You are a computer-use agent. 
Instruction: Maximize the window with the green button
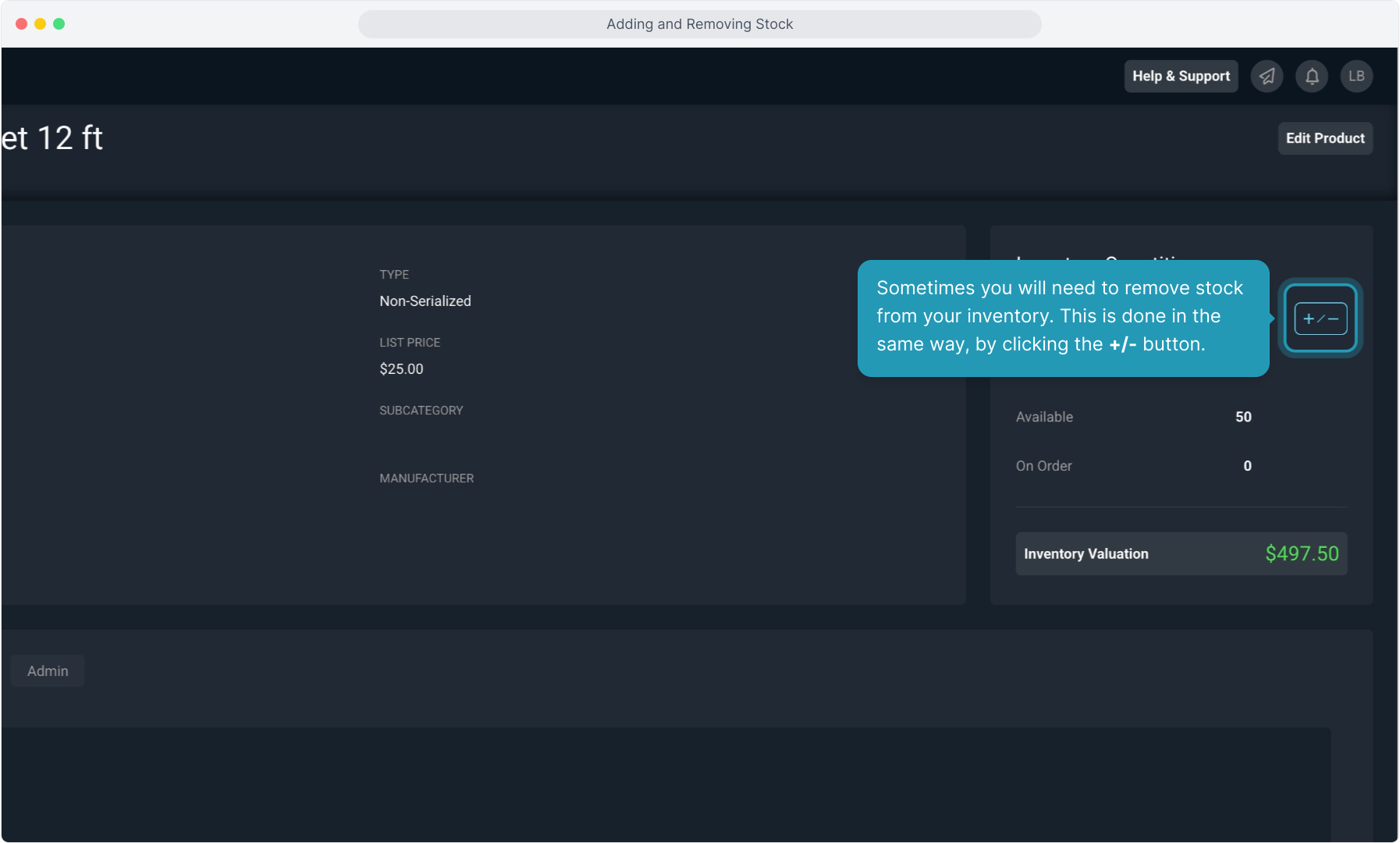(x=59, y=24)
